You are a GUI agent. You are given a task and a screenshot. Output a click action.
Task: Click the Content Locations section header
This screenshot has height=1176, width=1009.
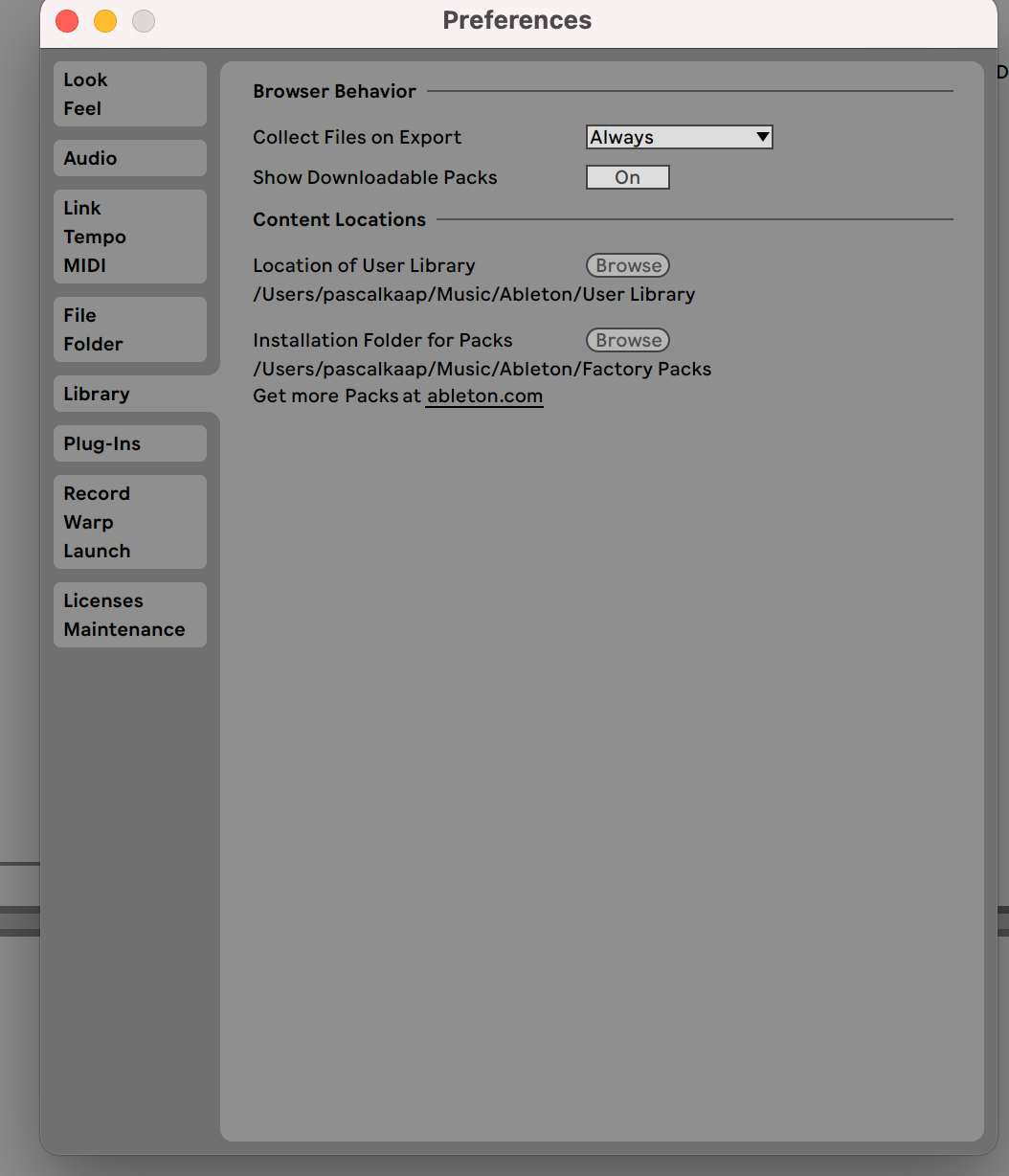pyautogui.click(x=339, y=219)
